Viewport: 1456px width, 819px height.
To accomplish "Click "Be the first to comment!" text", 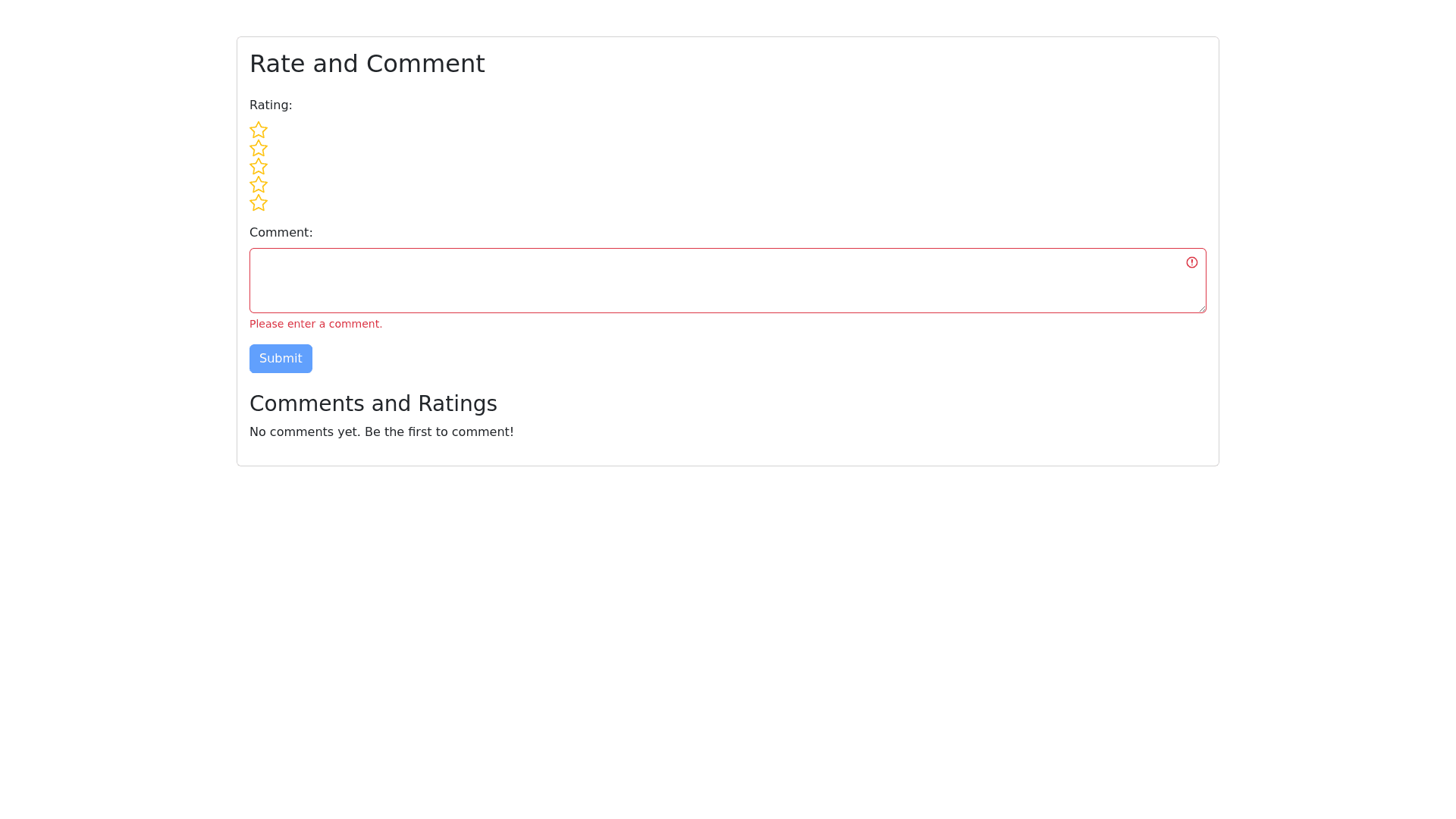I will click(x=439, y=432).
